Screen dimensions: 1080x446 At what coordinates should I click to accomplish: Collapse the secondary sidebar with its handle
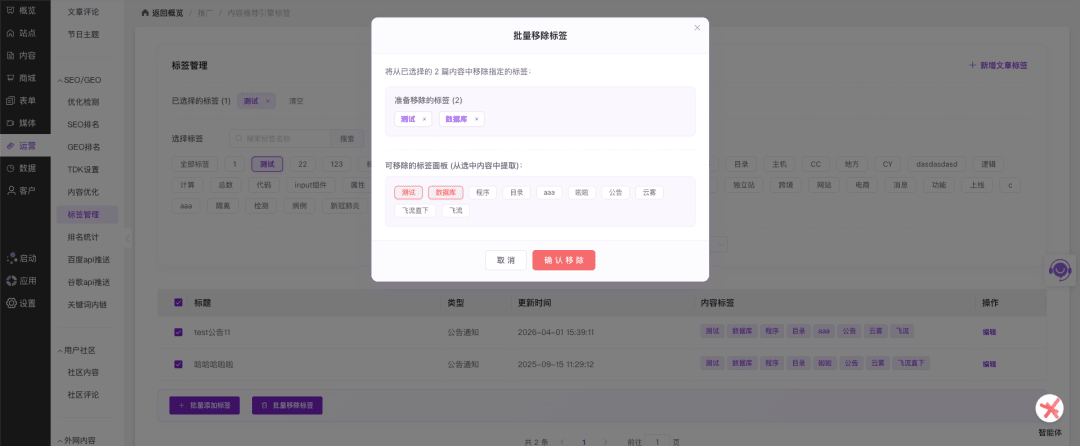(x=127, y=238)
